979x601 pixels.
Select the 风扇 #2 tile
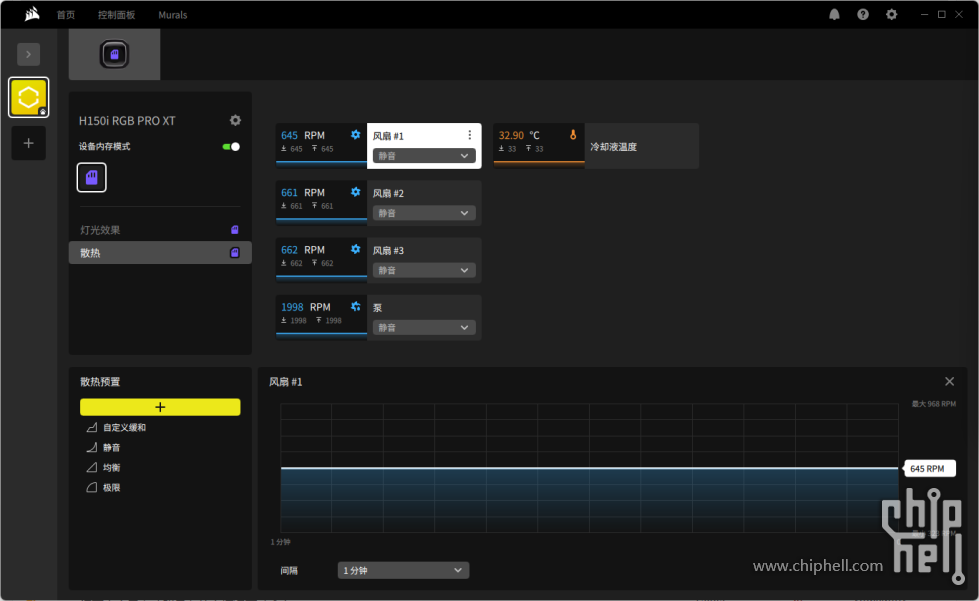tap(378, 203)
